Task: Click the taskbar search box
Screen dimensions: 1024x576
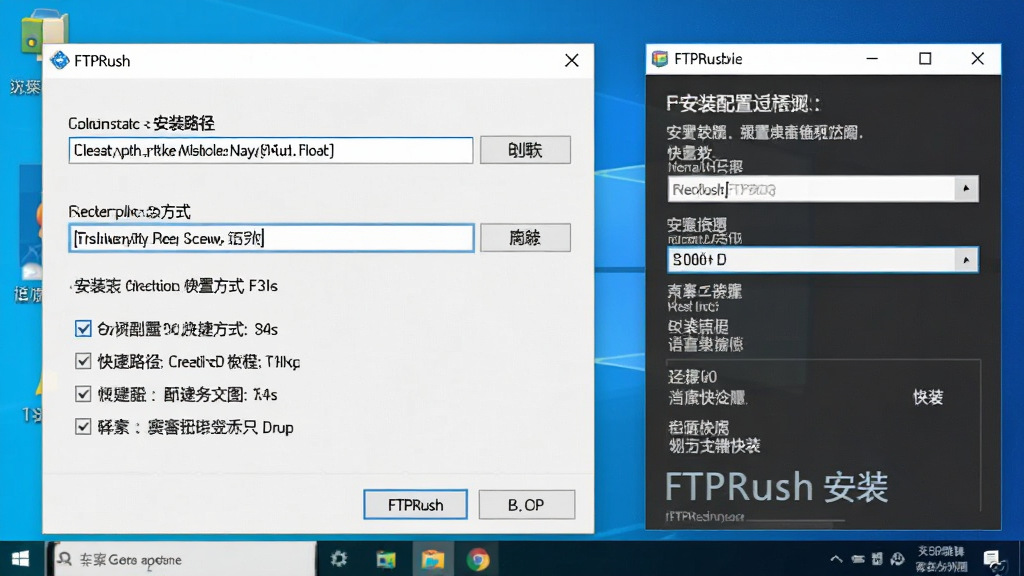Action: [x=183, y=559]
